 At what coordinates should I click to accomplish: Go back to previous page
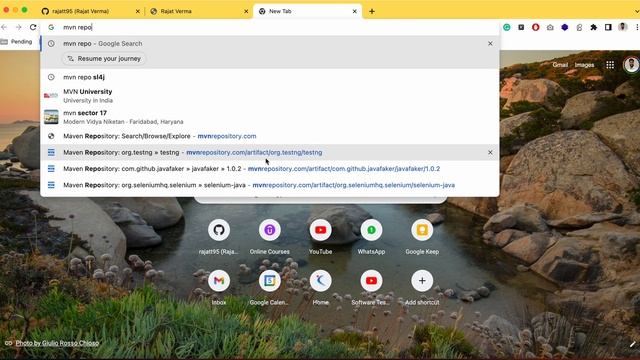pyautogui.click(x=4, y=27)
